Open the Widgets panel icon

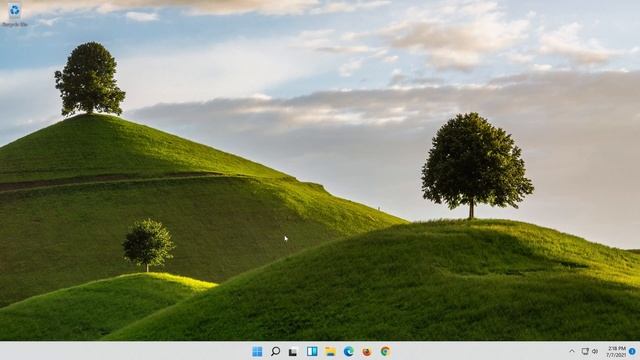[312, 351]
